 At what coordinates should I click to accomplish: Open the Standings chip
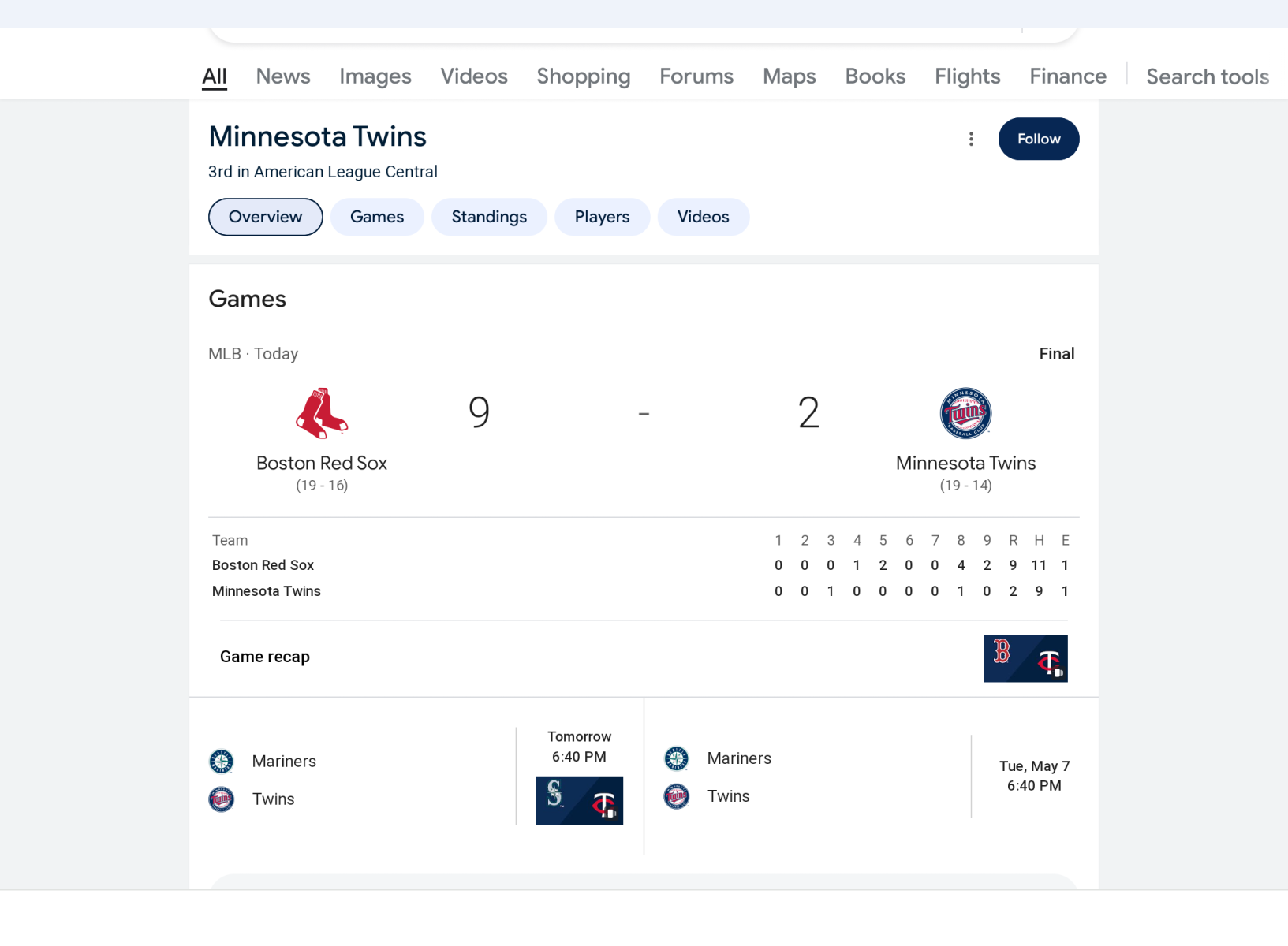(x=489, y=217)
